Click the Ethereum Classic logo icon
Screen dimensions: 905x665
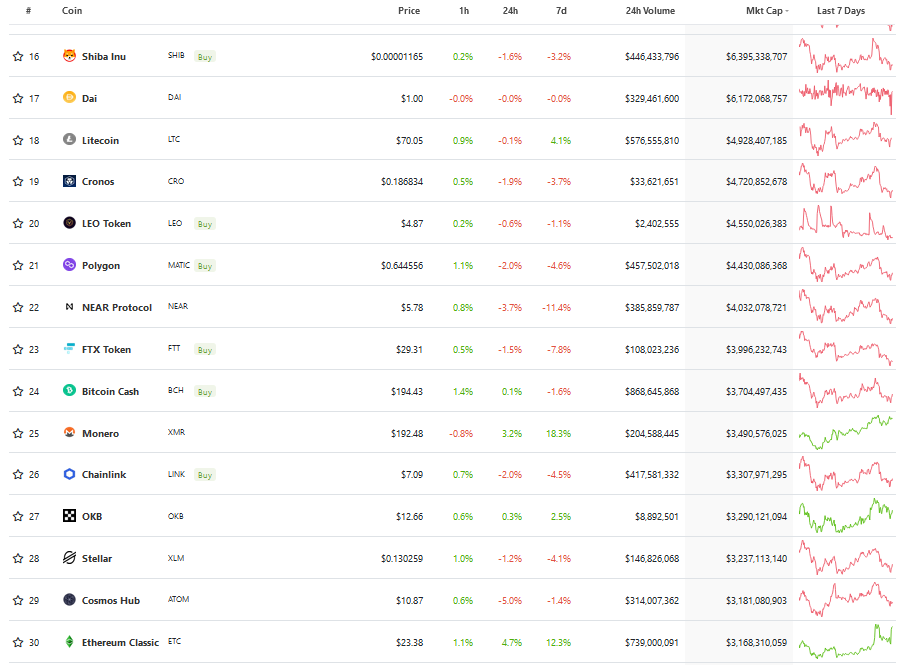tap(69, 642)
